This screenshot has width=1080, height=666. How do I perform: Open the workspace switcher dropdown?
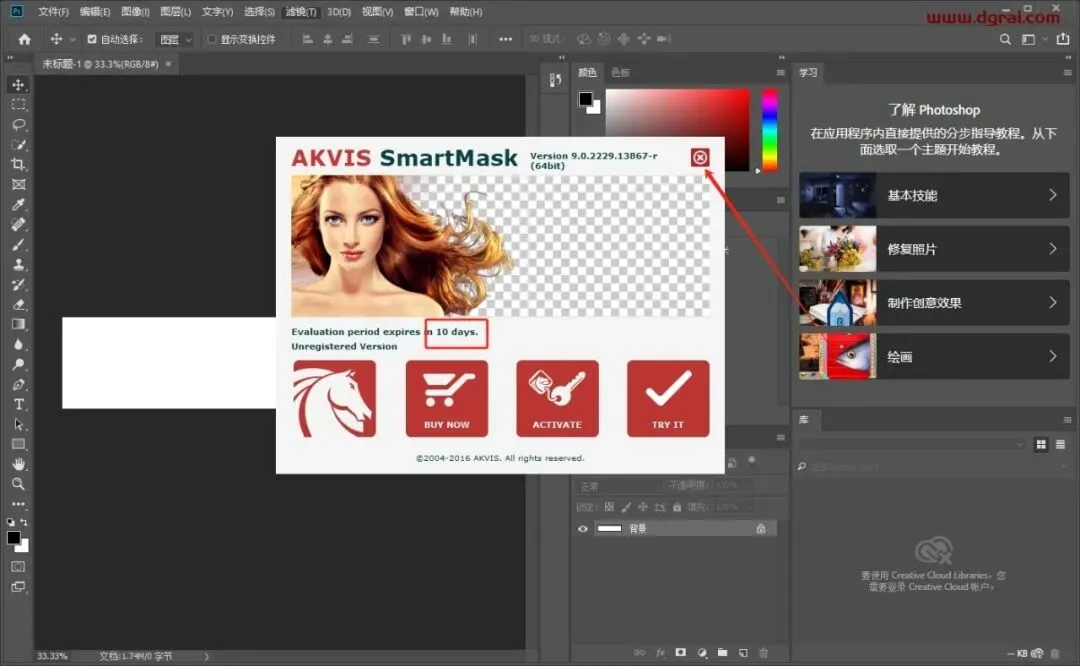tap(1032, 39)
